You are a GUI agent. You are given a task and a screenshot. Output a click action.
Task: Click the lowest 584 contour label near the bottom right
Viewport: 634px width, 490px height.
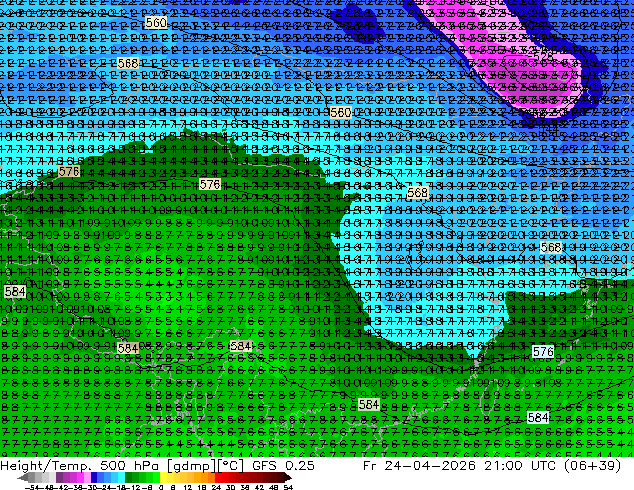click(538, 418)
